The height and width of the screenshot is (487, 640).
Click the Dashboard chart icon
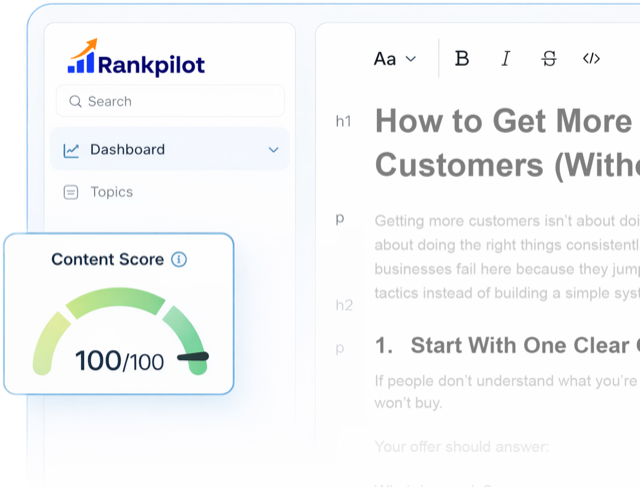(71, 150)
